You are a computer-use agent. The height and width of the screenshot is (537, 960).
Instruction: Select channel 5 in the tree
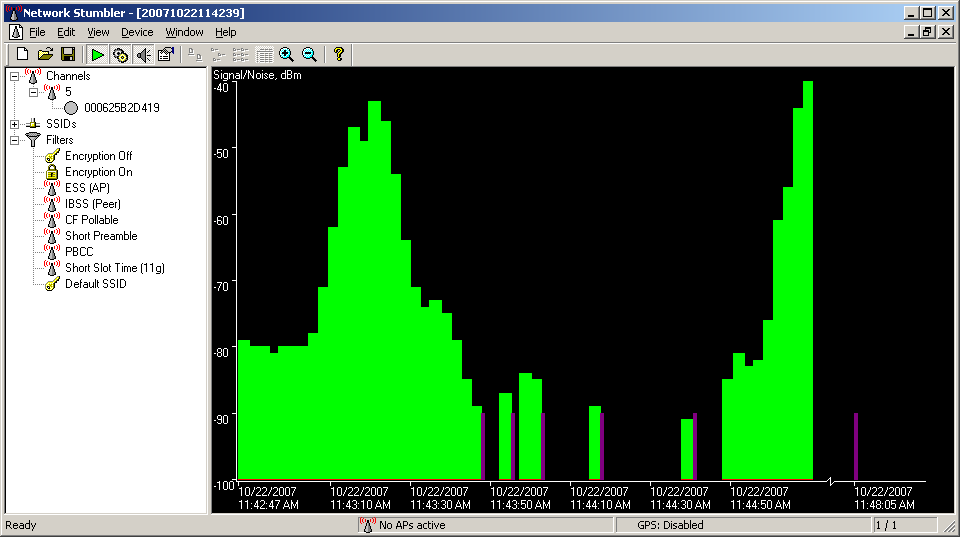click(68, 92)
